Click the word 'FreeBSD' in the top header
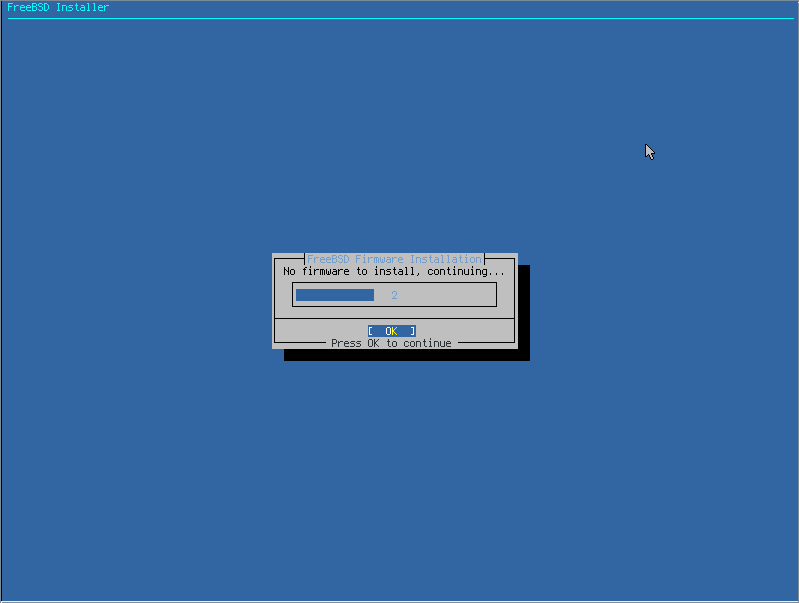The image size is (799, 603). tap(28, 7)
